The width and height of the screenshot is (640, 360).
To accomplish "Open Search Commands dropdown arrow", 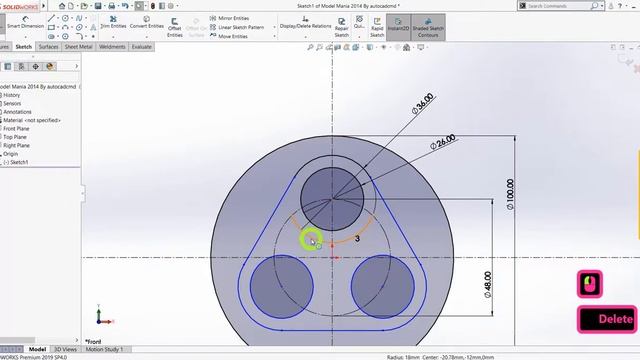I will 602,6.
